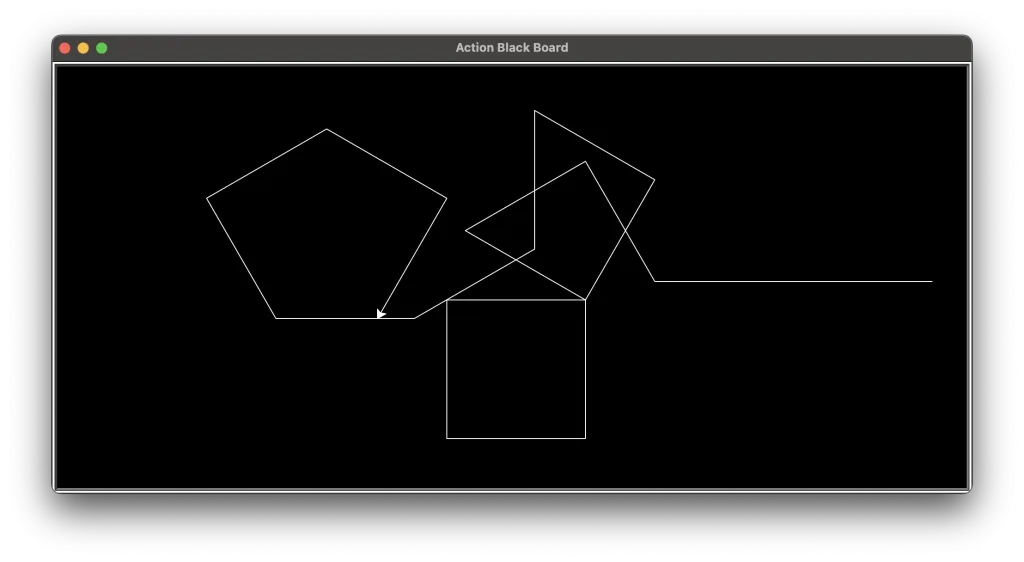Click the "Action Black Board" title text
Viewport: 1024px width, 562px height.
point(511,48)
